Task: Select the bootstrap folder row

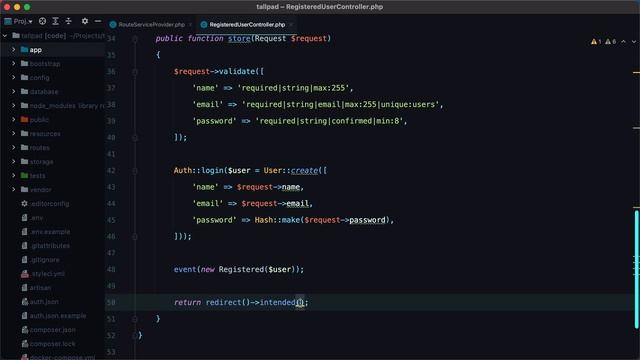Action: 53,64
